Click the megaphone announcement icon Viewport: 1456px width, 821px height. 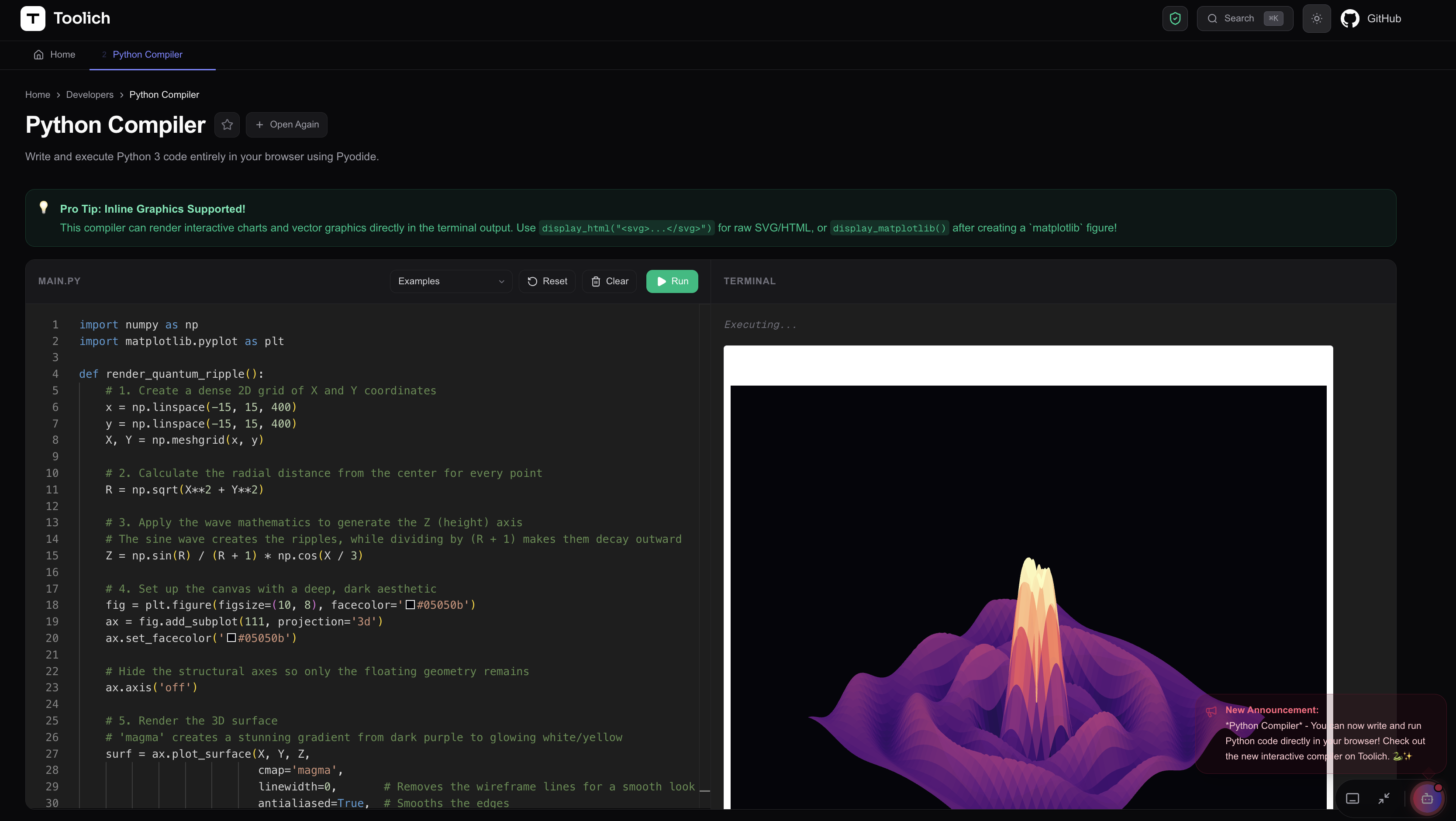coord(1211,711)
